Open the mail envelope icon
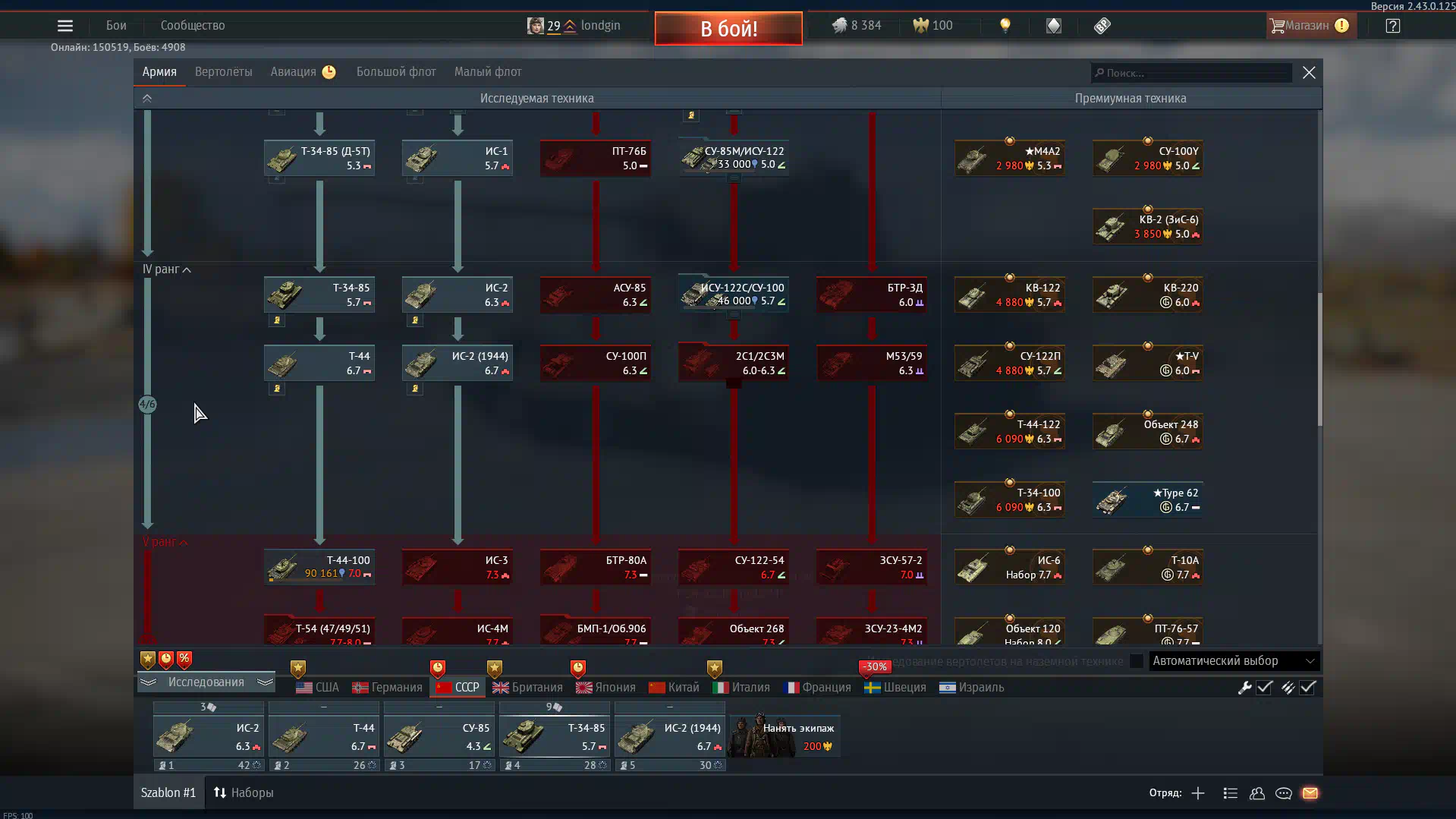This screenshot has height=819, width=1456. 1310,793
